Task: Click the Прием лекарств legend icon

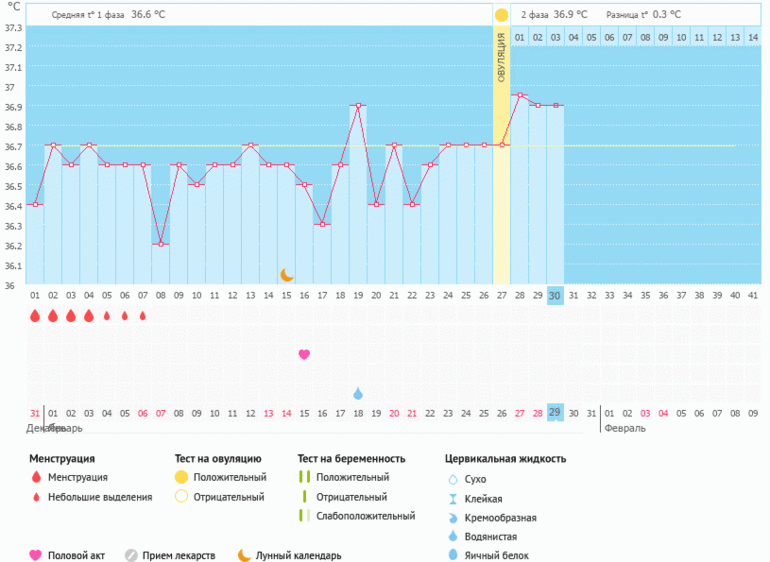Action: 131,555
